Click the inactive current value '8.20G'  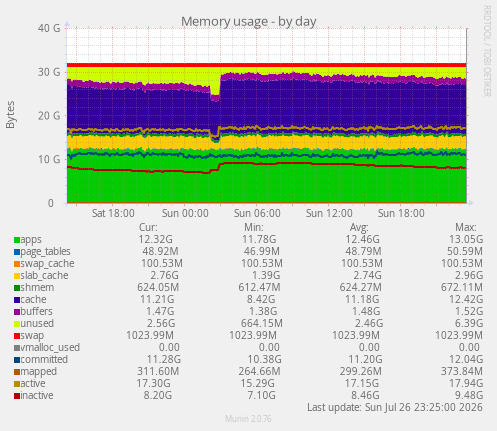tap(158, 396)
